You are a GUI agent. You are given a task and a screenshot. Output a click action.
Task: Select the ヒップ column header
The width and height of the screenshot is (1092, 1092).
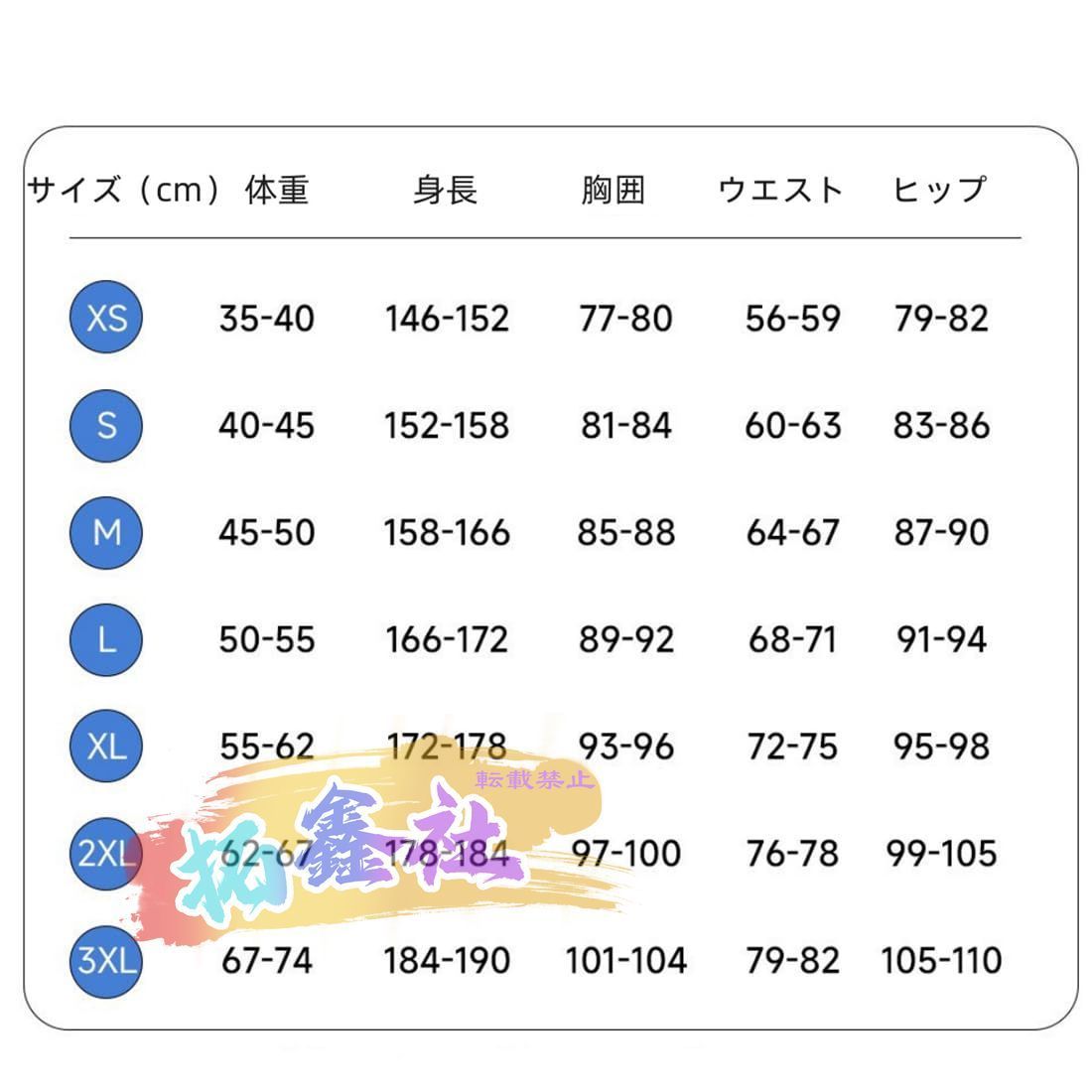click(939, 189)
